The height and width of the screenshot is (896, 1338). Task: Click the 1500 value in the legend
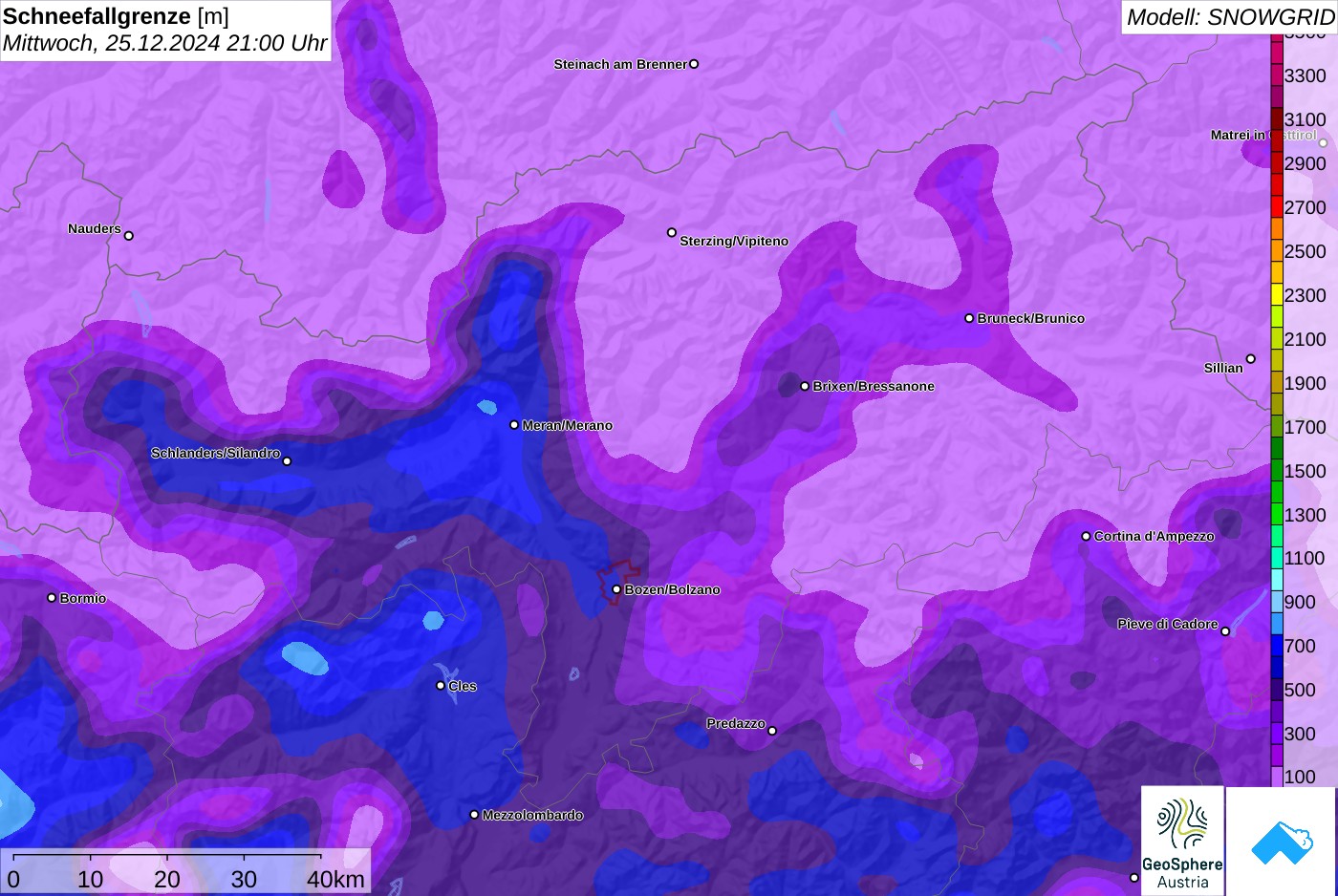[x=1306, y=471]
